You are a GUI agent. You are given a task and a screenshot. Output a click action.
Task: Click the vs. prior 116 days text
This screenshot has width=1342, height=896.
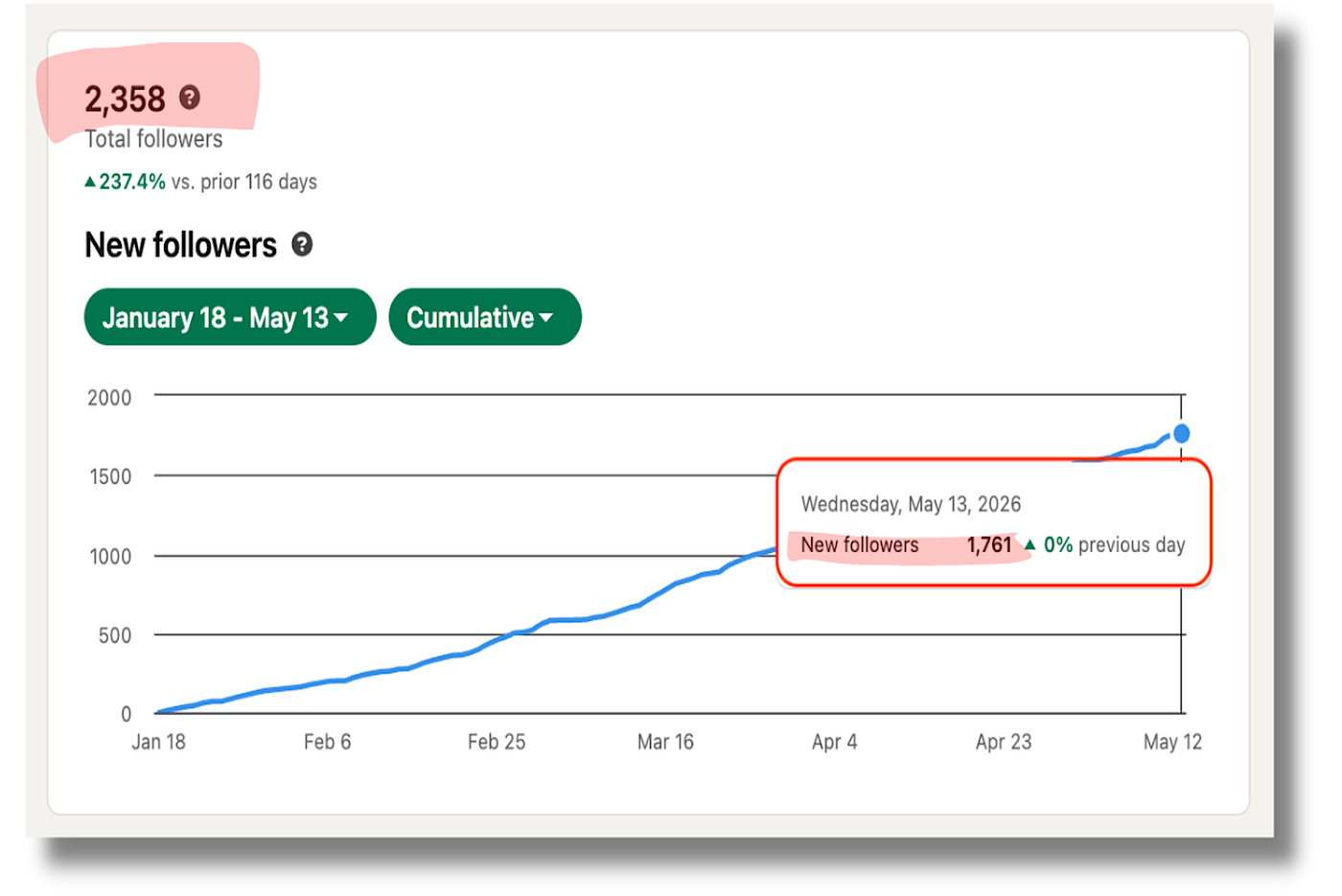tap(244, 182)
